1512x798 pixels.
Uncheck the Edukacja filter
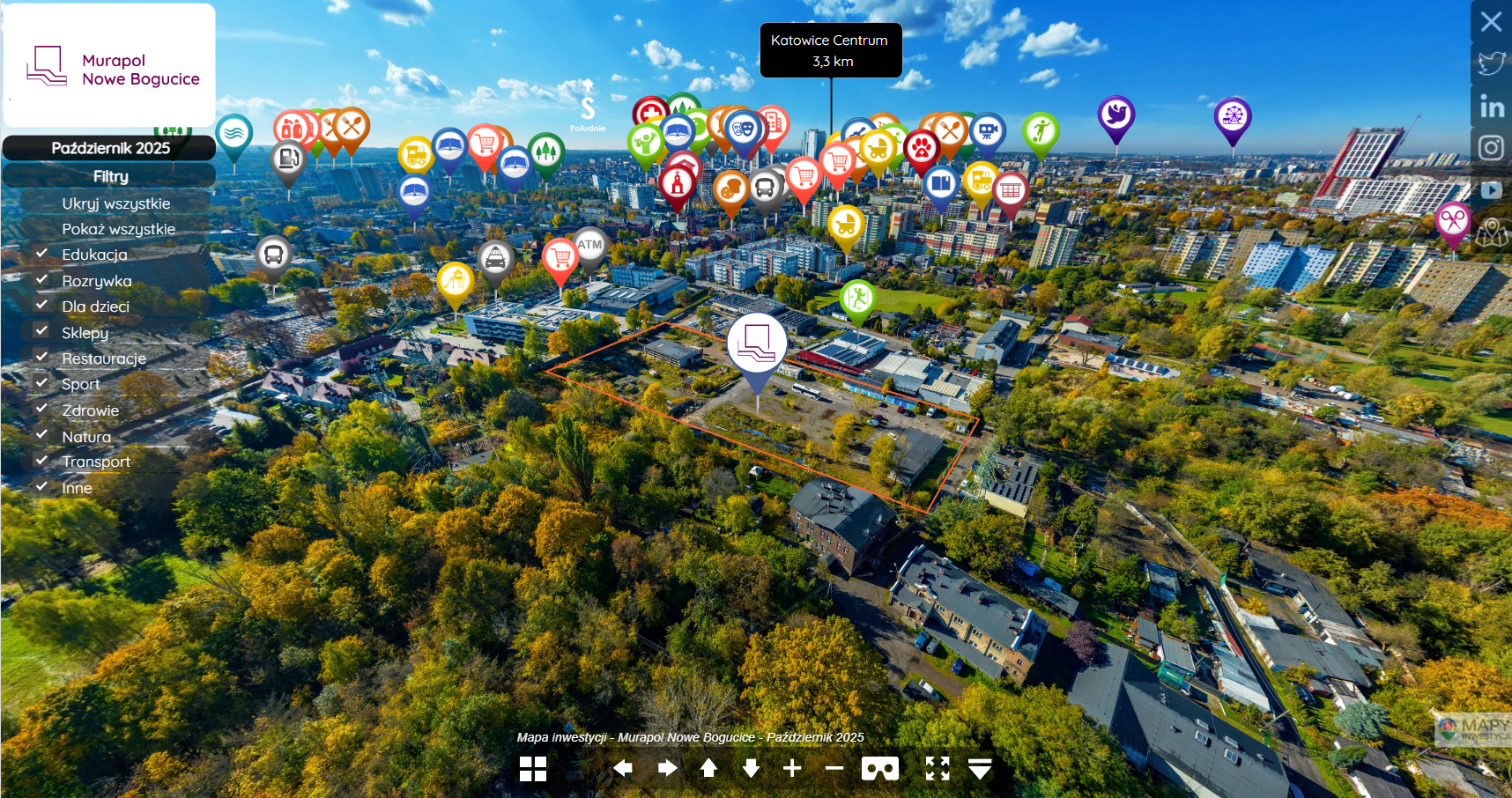[x=41, y=254]
